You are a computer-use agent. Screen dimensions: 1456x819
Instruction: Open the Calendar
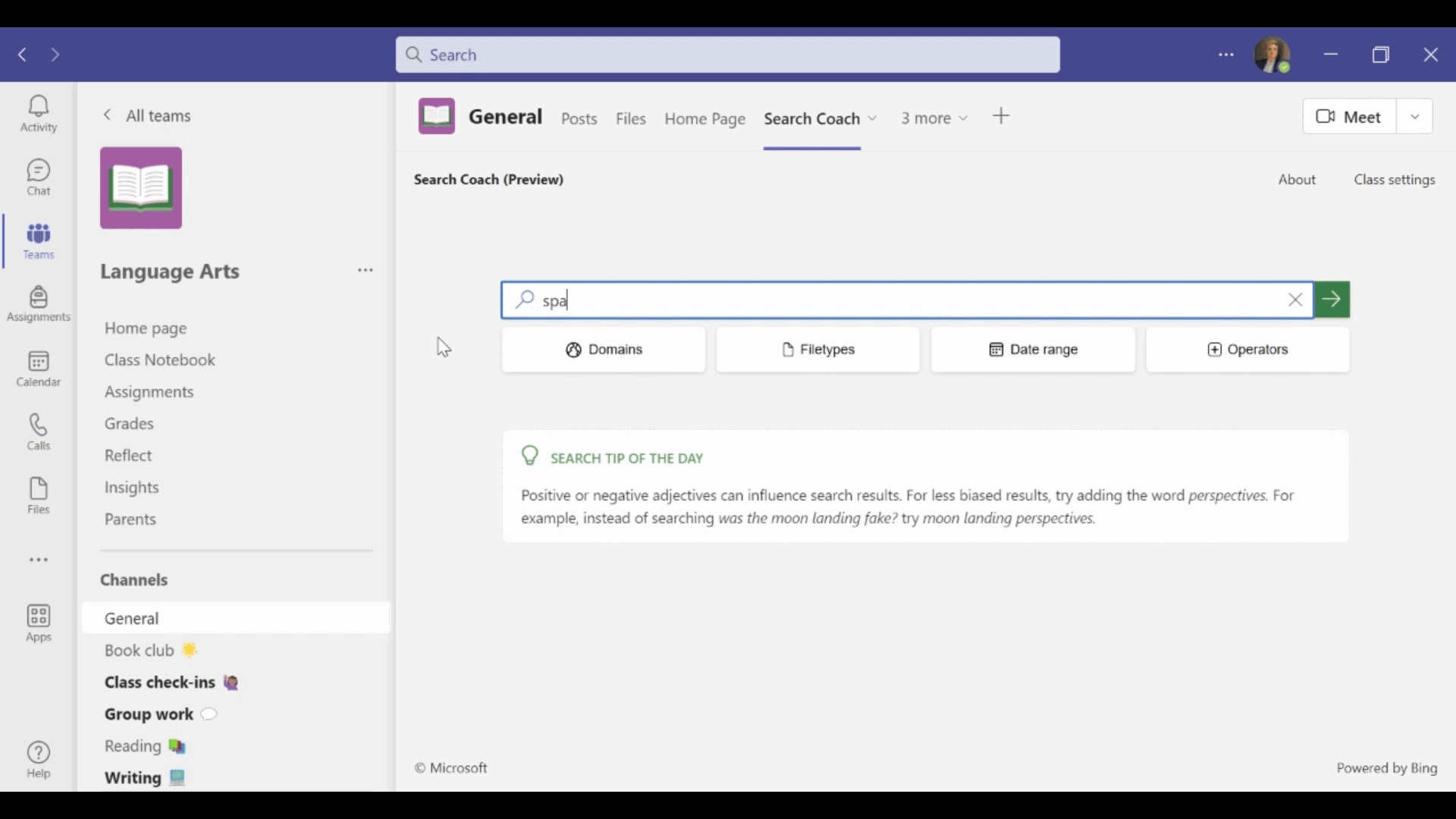[x=38, y=369]
